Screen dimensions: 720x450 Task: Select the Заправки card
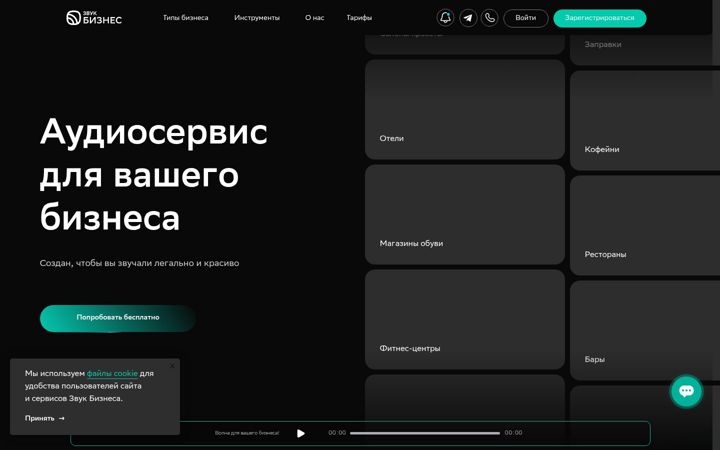(x=645, y=50)
